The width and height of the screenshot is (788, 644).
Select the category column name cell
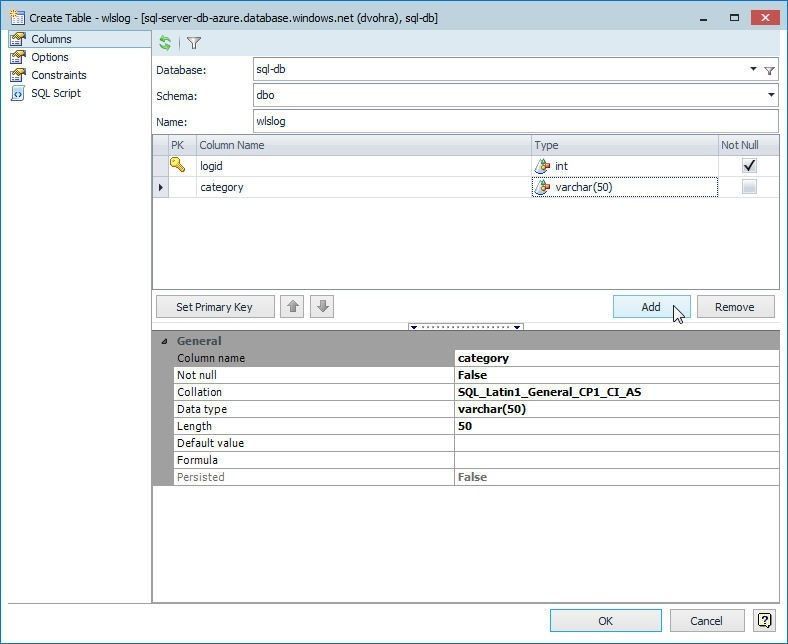[364, 187]
